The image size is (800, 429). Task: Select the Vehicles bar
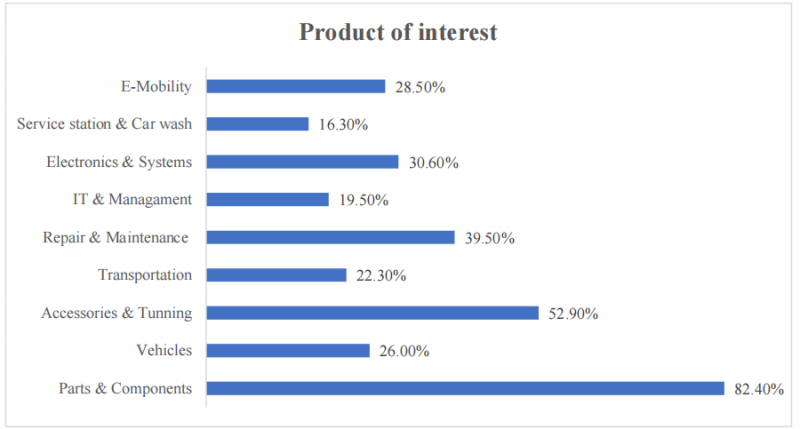click(288, 350)
